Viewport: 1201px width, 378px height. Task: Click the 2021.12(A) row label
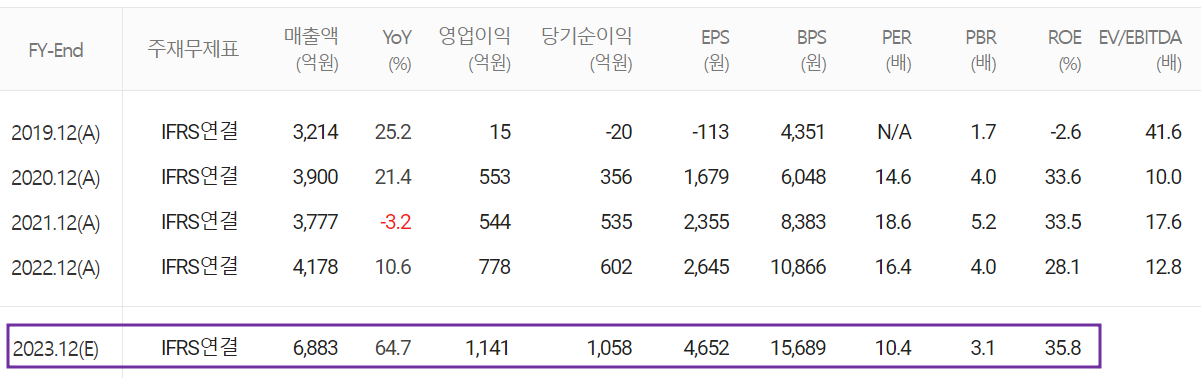(56, 222)
